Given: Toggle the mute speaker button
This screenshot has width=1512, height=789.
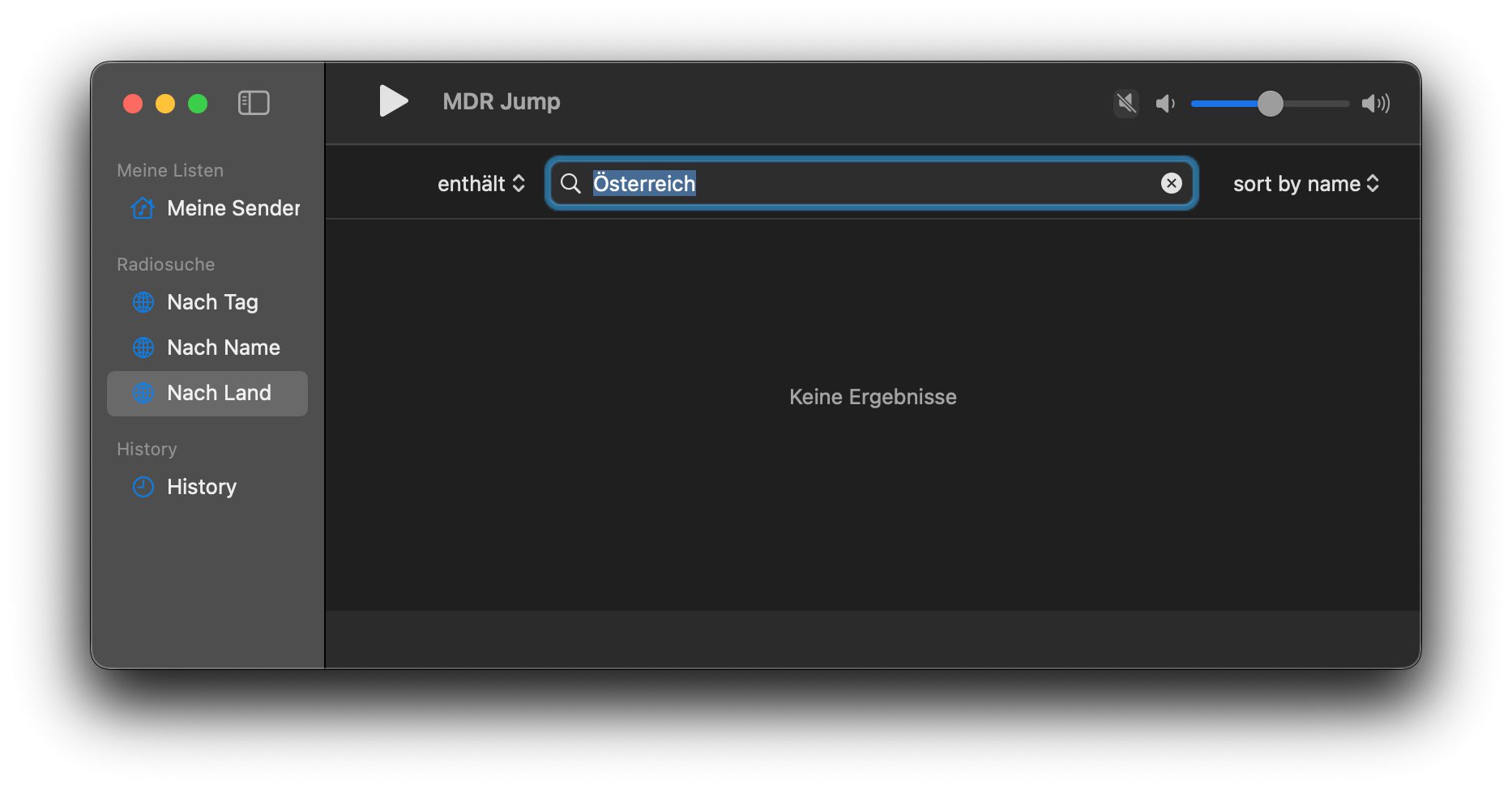Looking at the screenshot, I should tap(1125, 103).
